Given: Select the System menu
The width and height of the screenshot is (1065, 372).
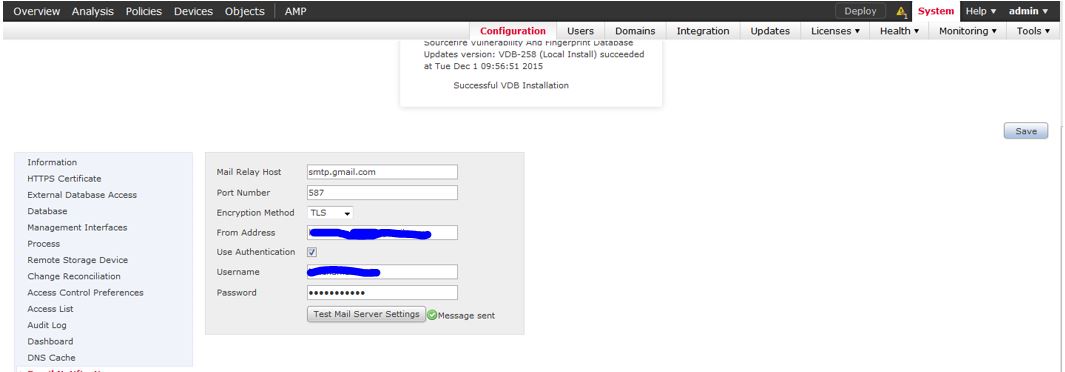Looking at the screenshot, I should pyautogui.click(x=936, y=12).
